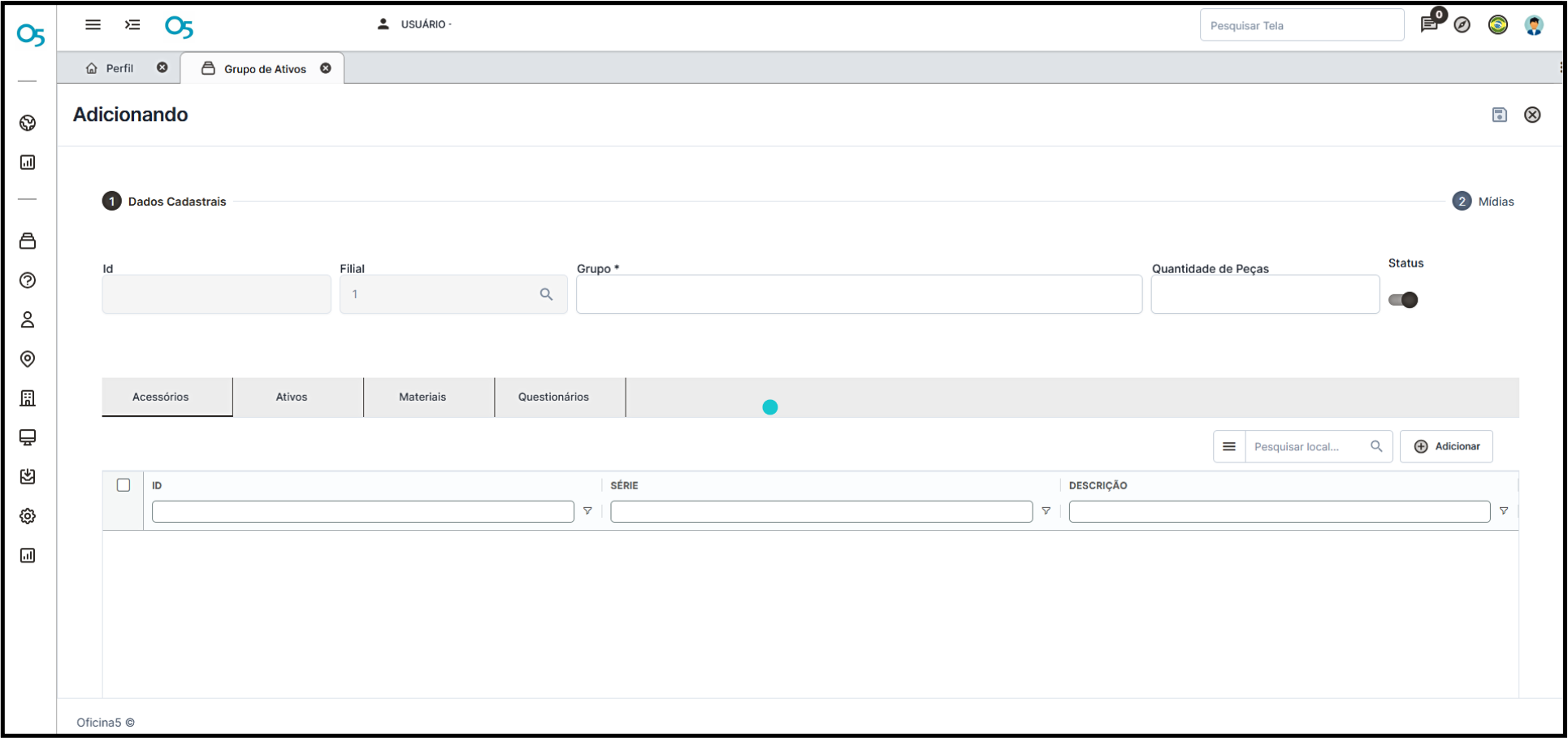Screen dimensions: 1568x738
Task: Switch to the Materiais tab
Action: [x=422, y=397]
